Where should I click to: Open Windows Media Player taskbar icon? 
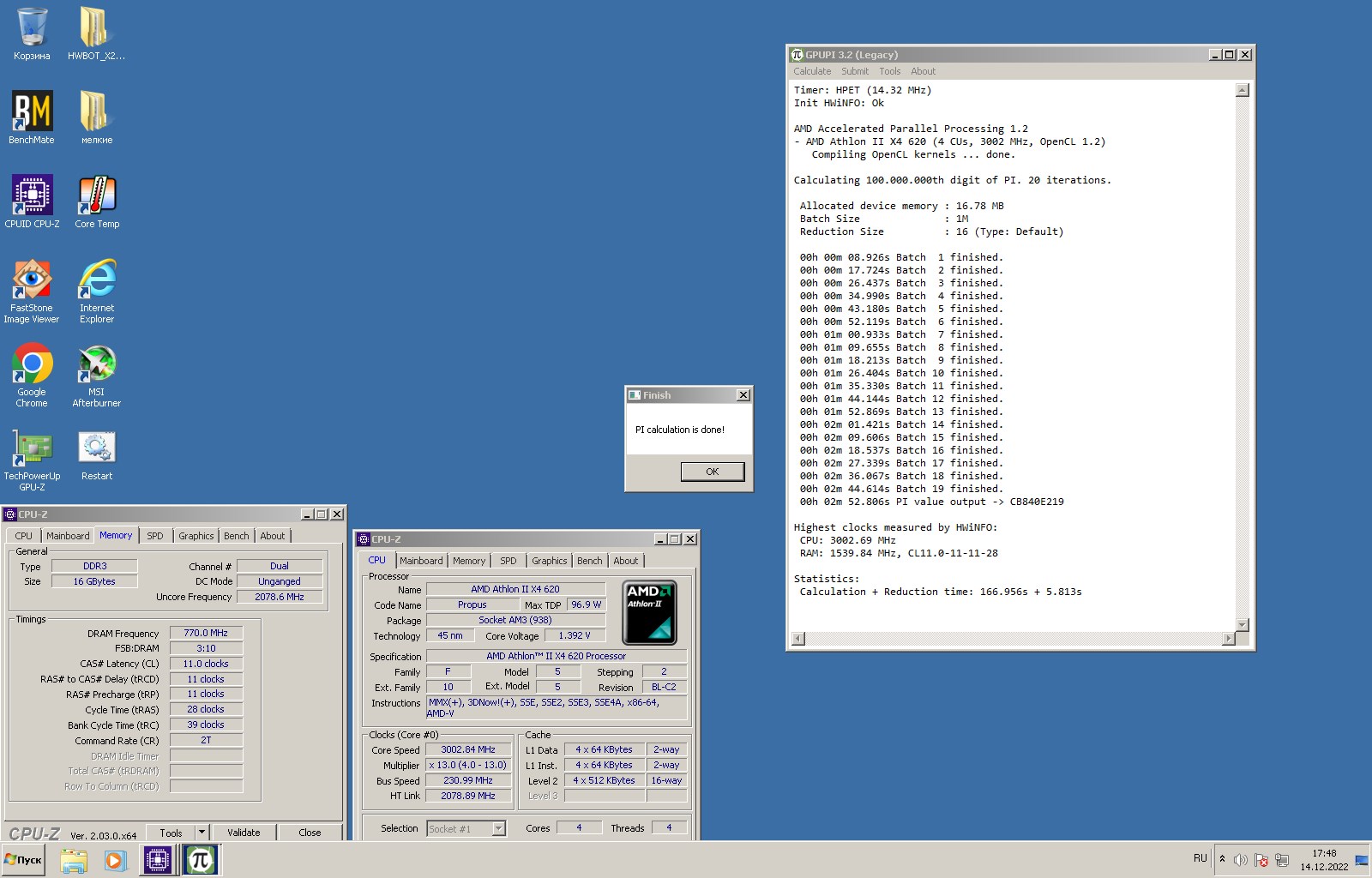click(x=115, y=860)
